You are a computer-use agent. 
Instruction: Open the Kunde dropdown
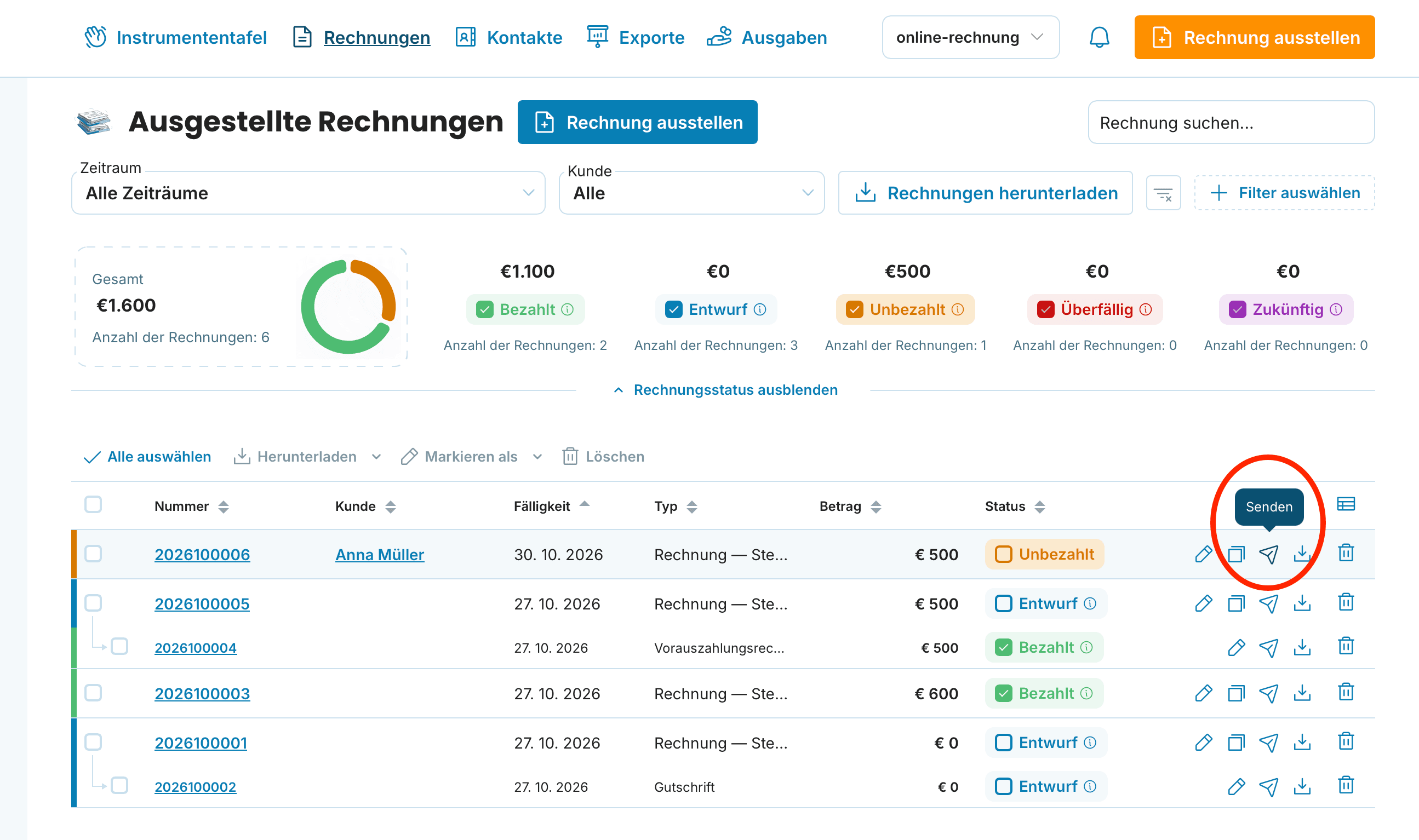(691, 193)
